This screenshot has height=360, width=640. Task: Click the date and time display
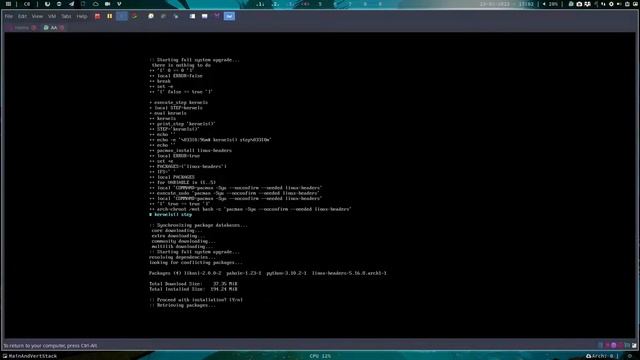pos(507,4)
